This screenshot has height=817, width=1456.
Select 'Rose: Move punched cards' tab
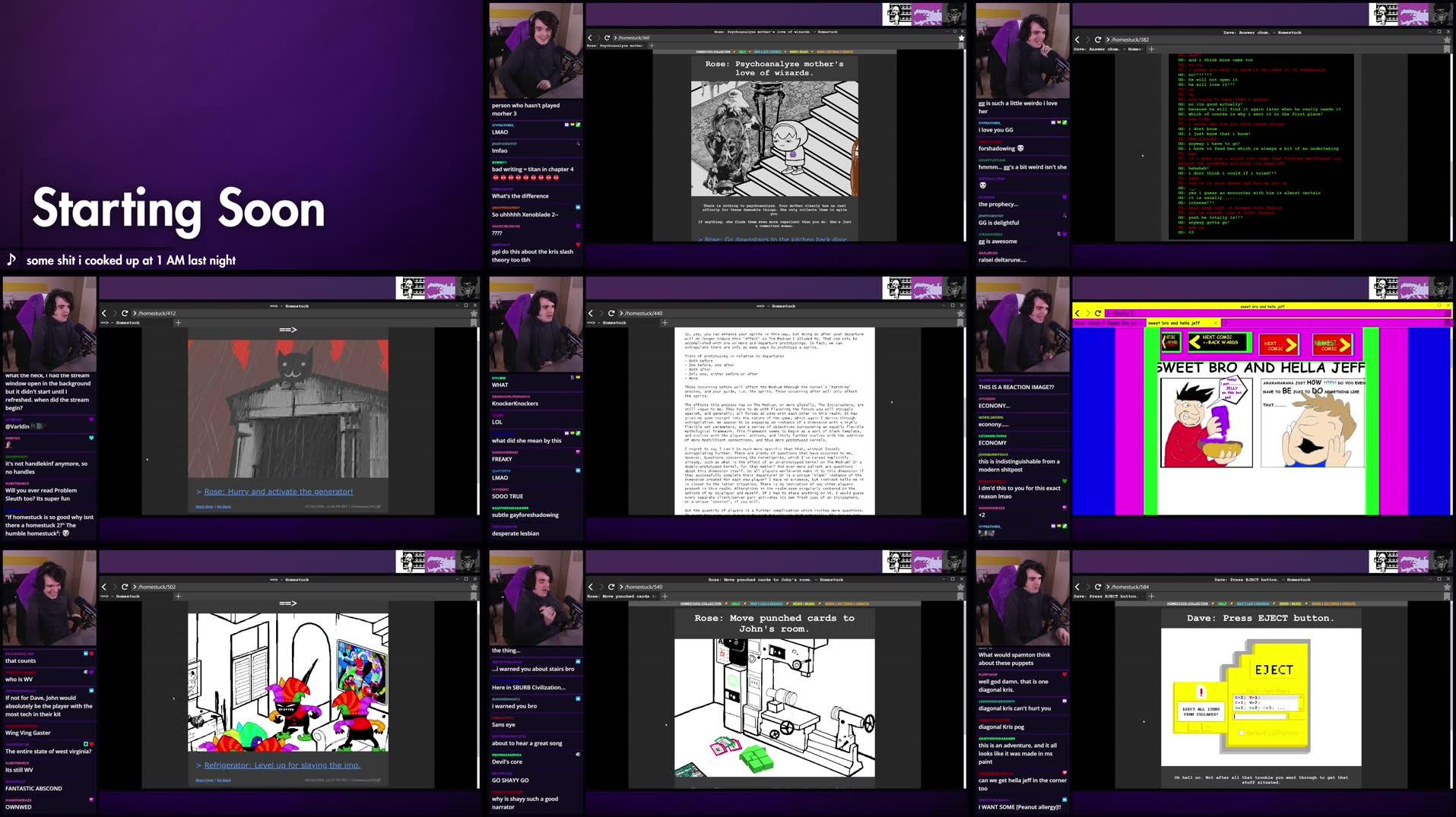[621, 596]
